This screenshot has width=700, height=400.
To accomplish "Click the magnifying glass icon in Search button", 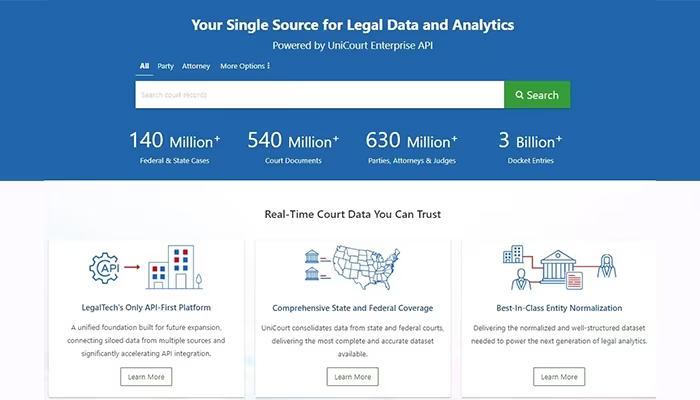I will click(x=519, y=95).
